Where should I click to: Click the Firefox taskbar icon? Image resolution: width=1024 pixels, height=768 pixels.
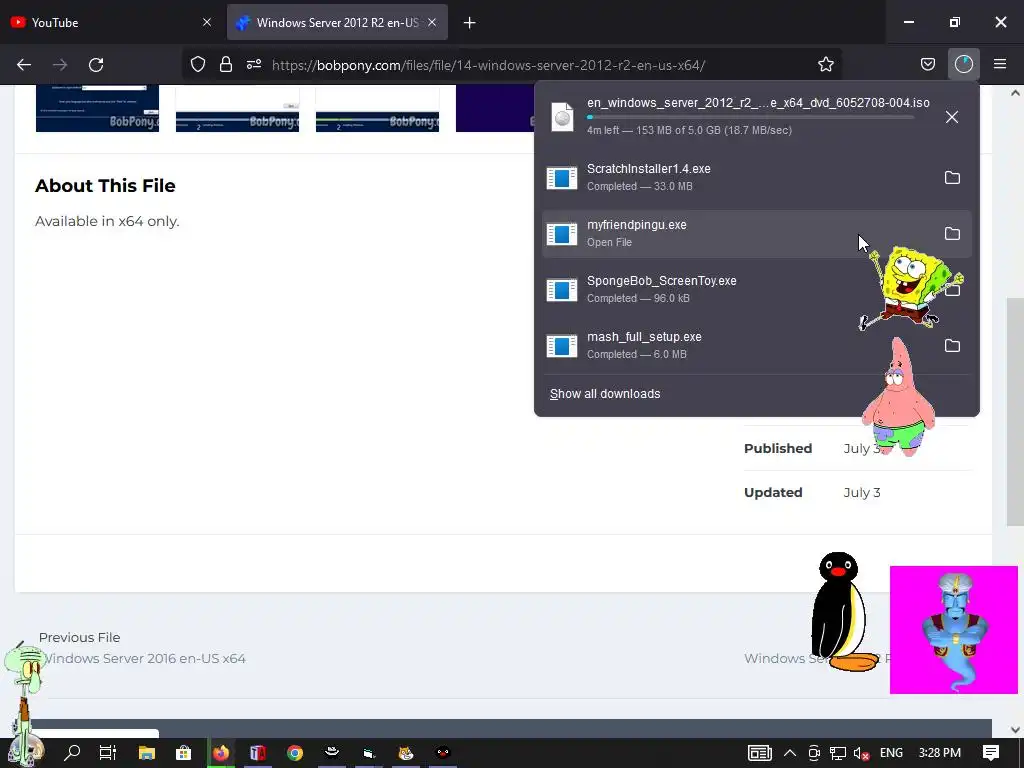coord(221,753)
